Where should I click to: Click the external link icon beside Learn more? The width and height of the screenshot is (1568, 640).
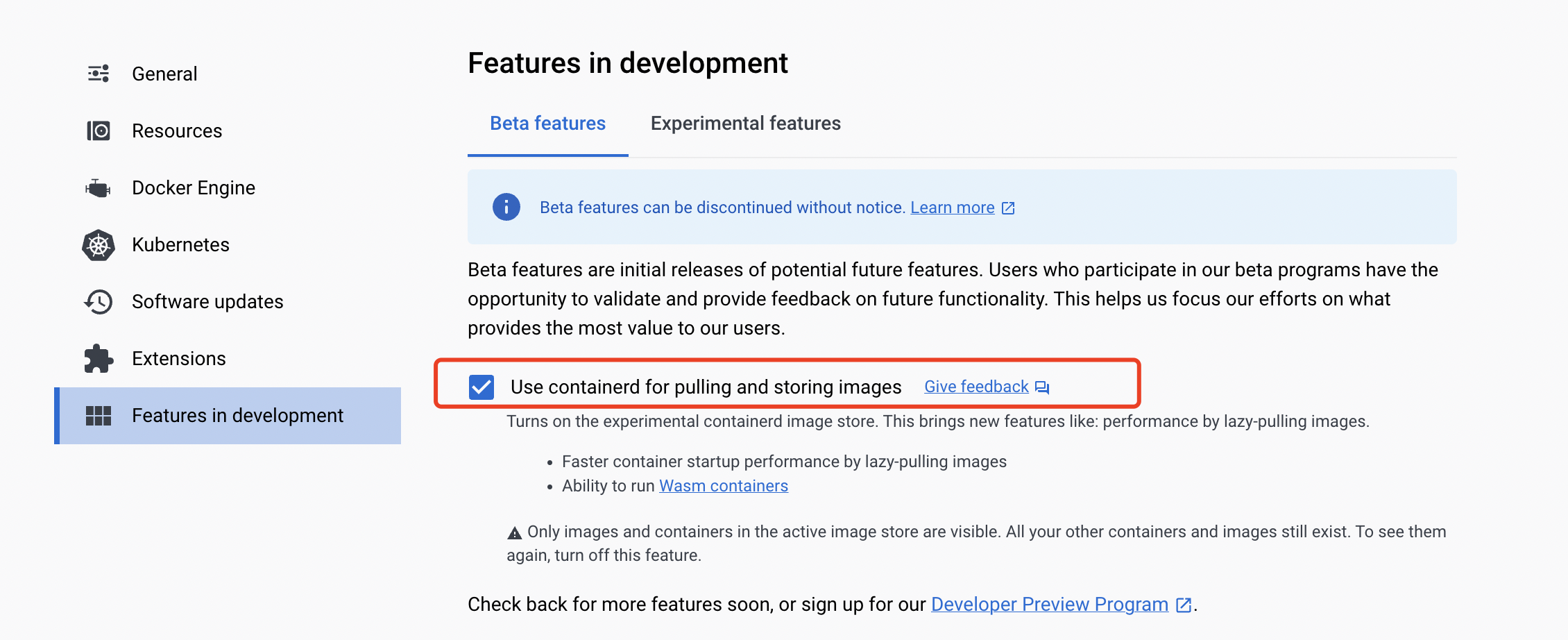click(1008, 208)
